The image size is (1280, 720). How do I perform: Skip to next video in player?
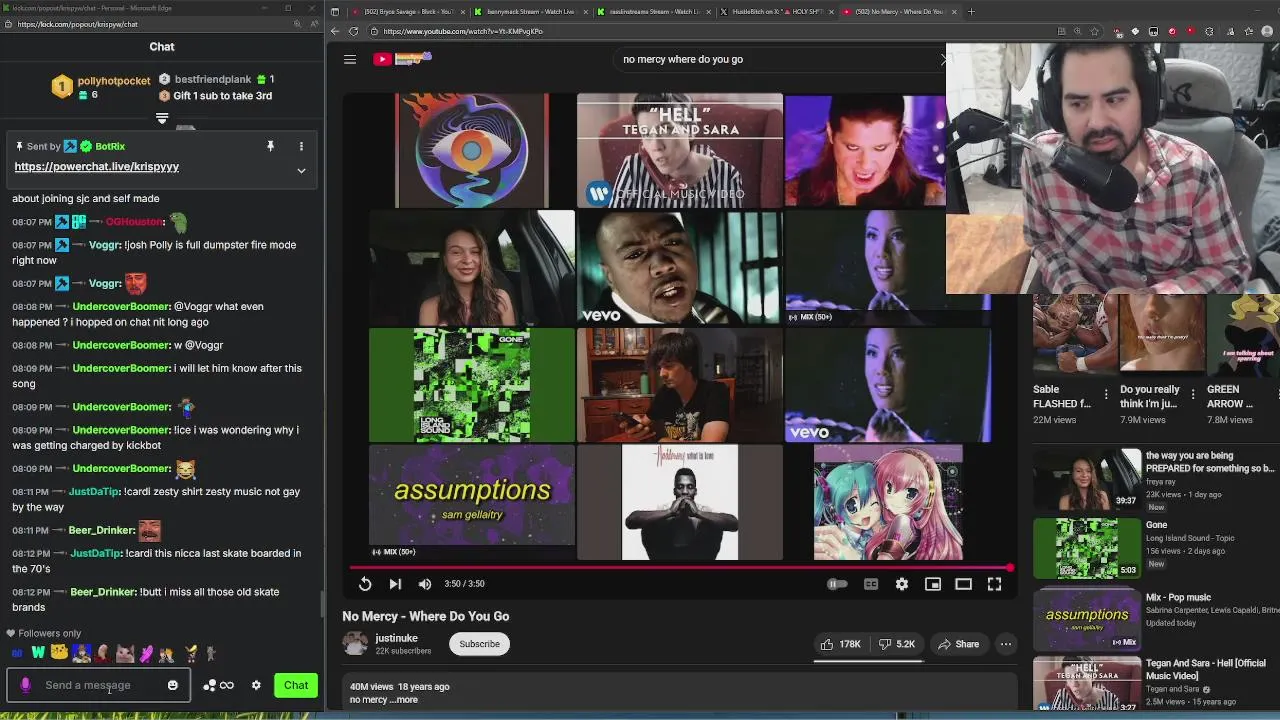395,584
